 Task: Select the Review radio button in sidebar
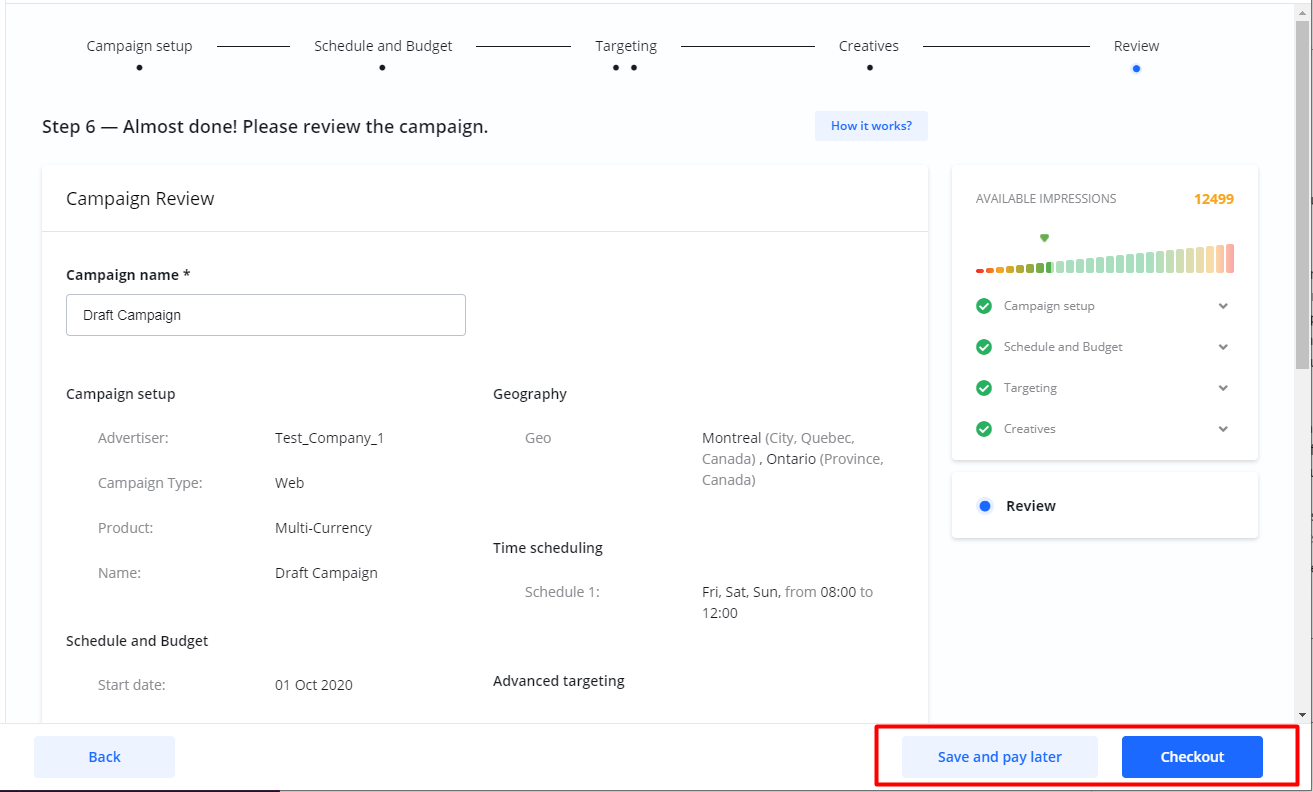[985, 506]
